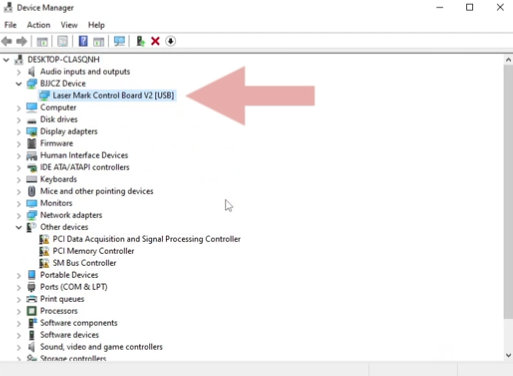
Task: Click SM Bus Controller warning icon
Action: click(x=44, y=263)
